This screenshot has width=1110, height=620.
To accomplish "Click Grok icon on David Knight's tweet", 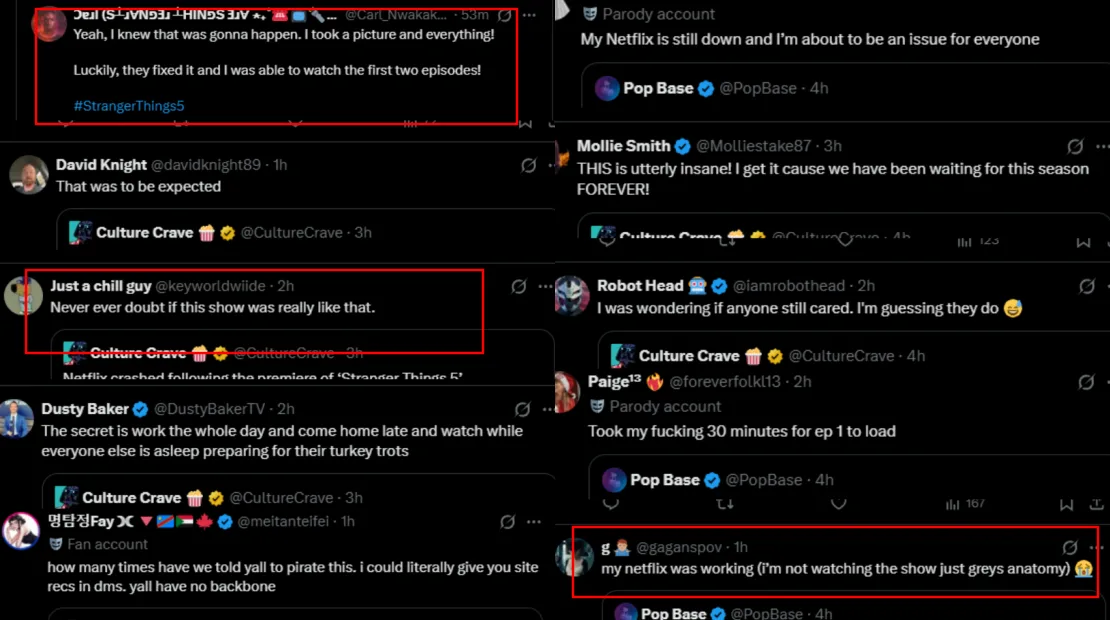I will (x=528, y=165).
